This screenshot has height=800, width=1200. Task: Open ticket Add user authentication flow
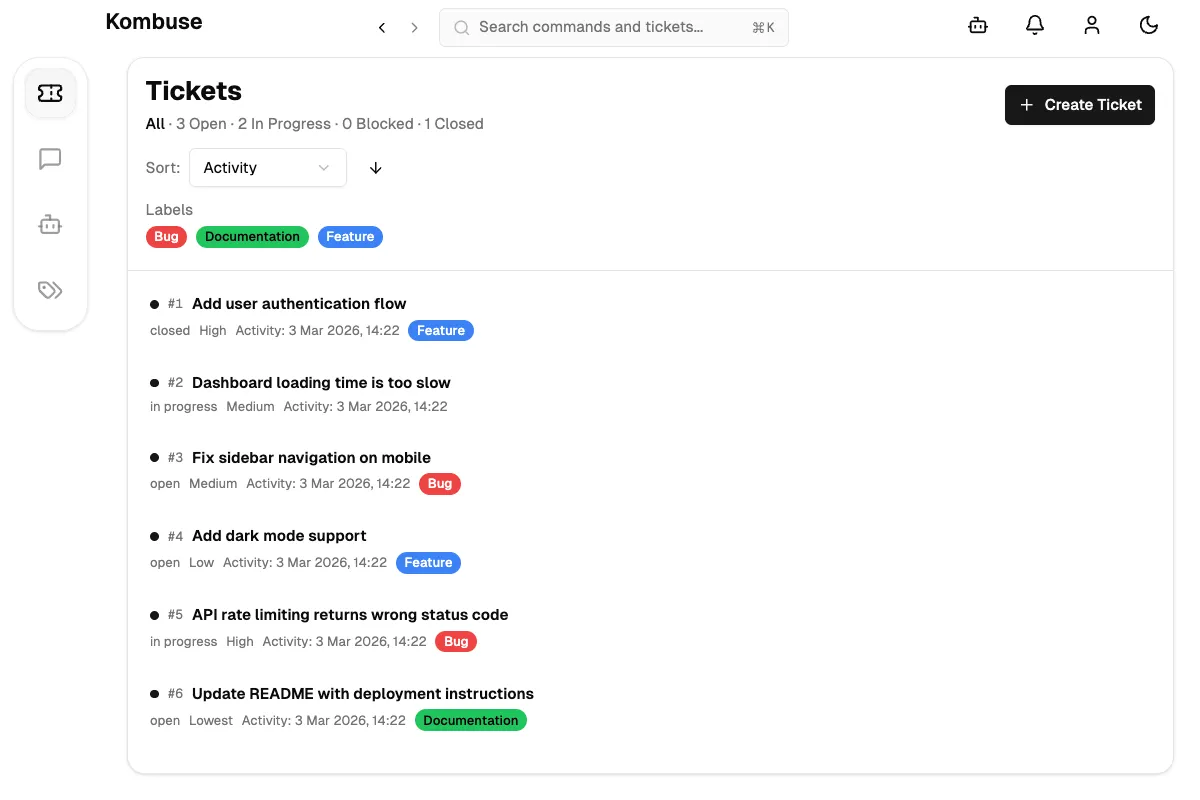coord(299,304)
